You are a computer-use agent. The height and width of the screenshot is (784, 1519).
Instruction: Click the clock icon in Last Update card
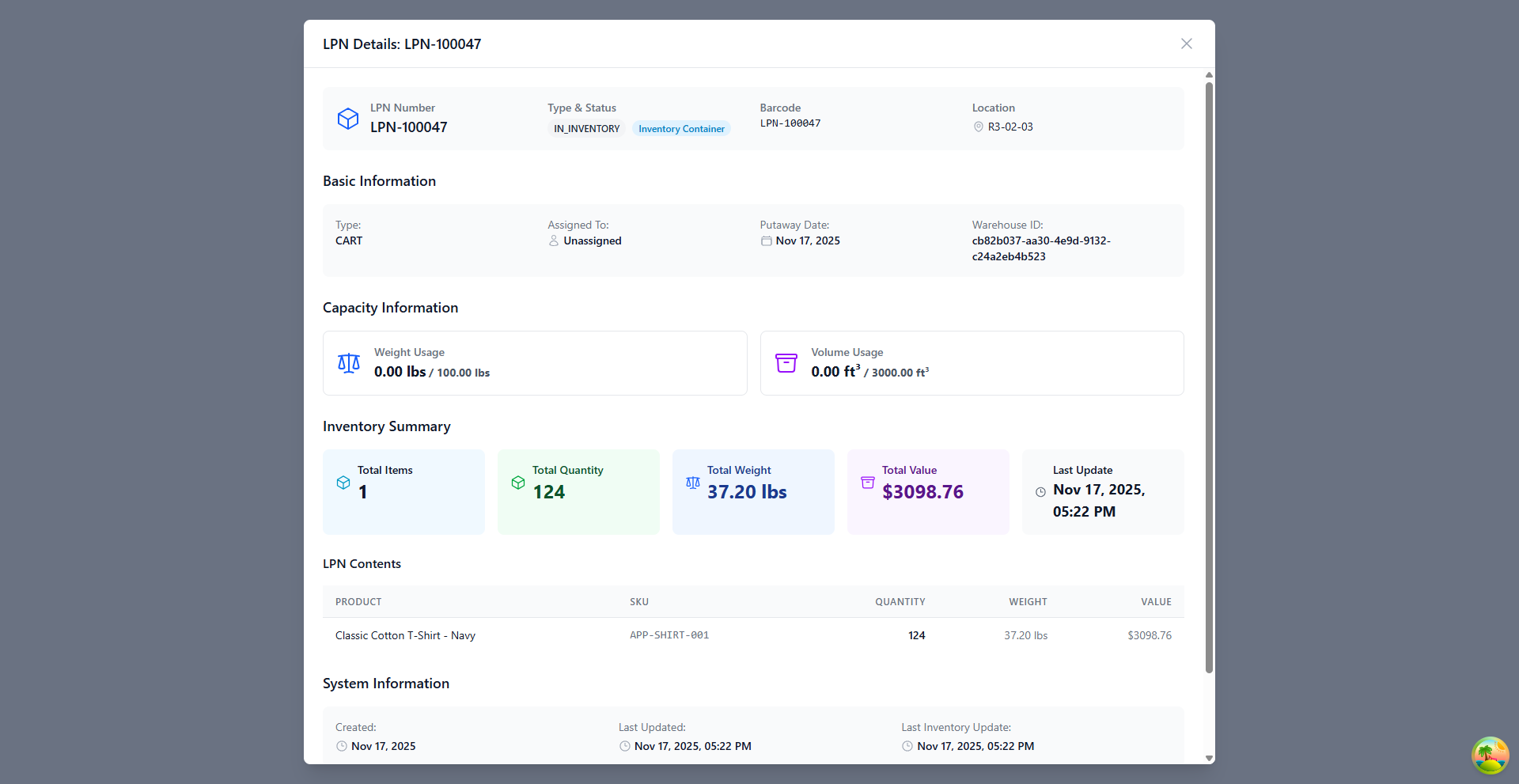pos(1040,492)
